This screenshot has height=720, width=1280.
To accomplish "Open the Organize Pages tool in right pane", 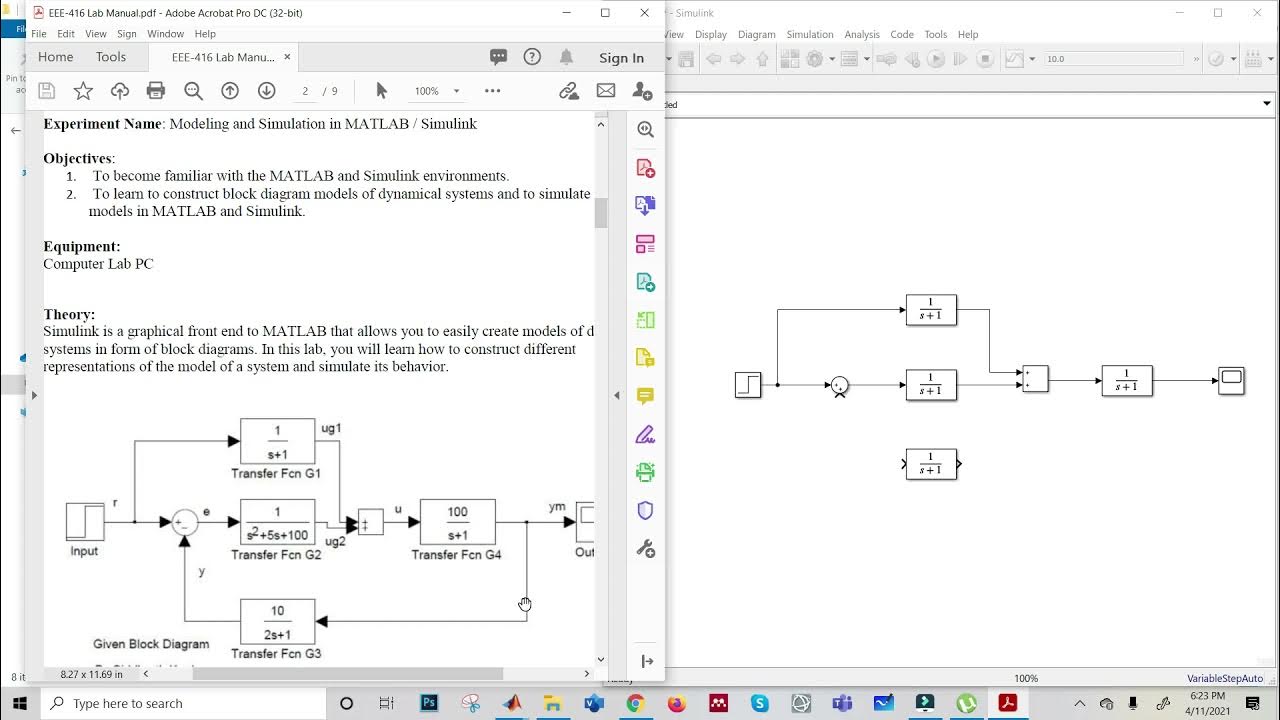I will (x=645, y=244).
